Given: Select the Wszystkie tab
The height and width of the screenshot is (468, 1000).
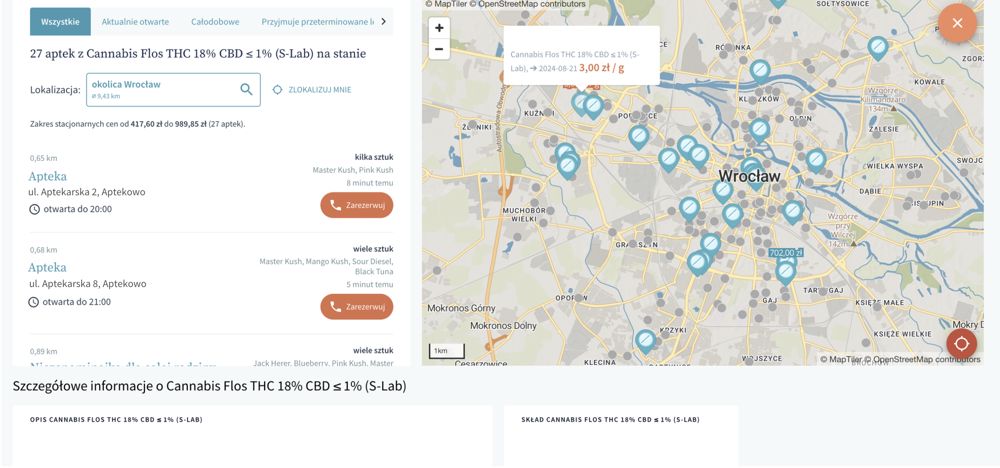Looking at the screenshot, I should coord(61,22).
